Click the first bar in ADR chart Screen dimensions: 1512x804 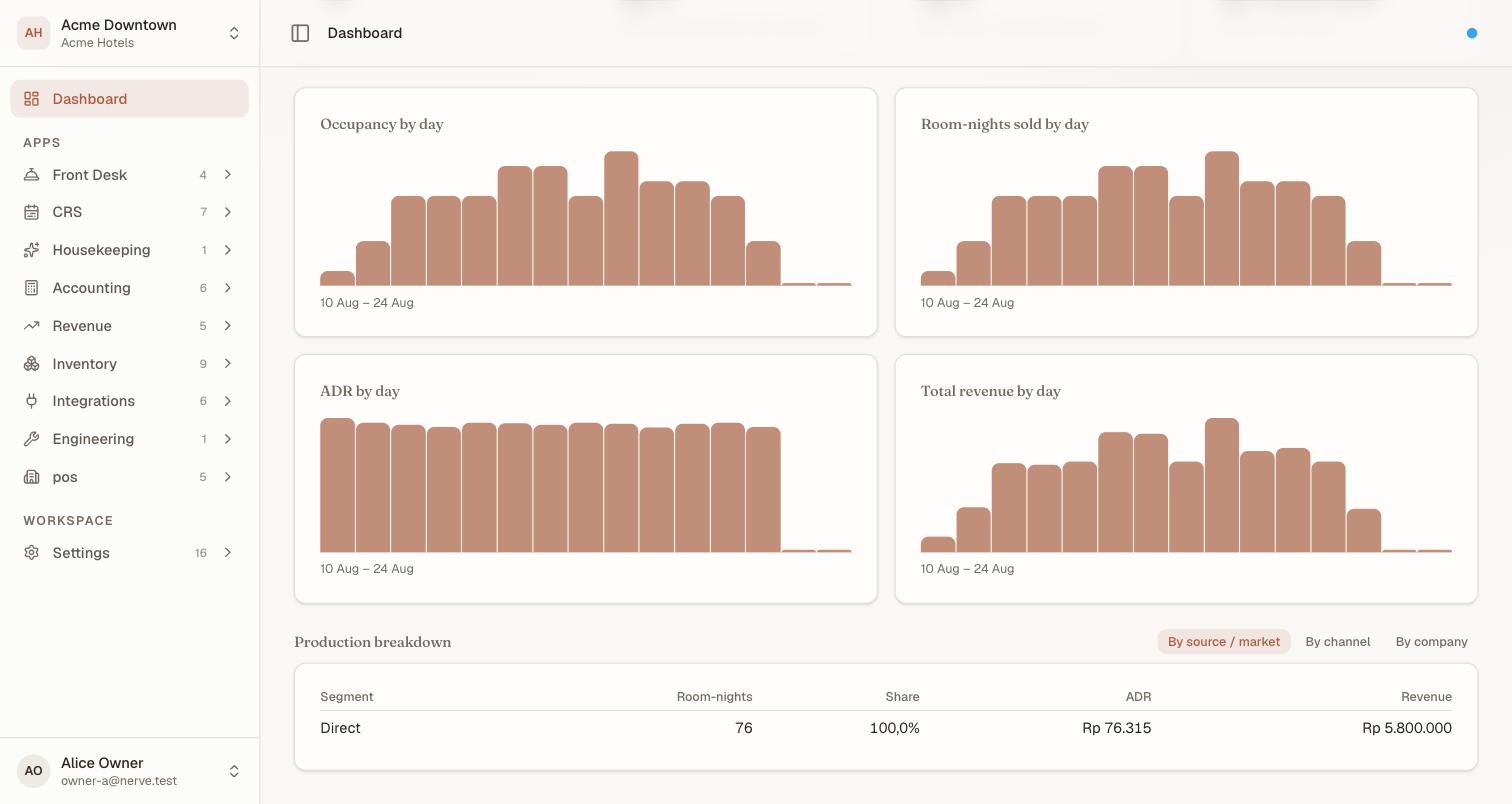point(337,485)
